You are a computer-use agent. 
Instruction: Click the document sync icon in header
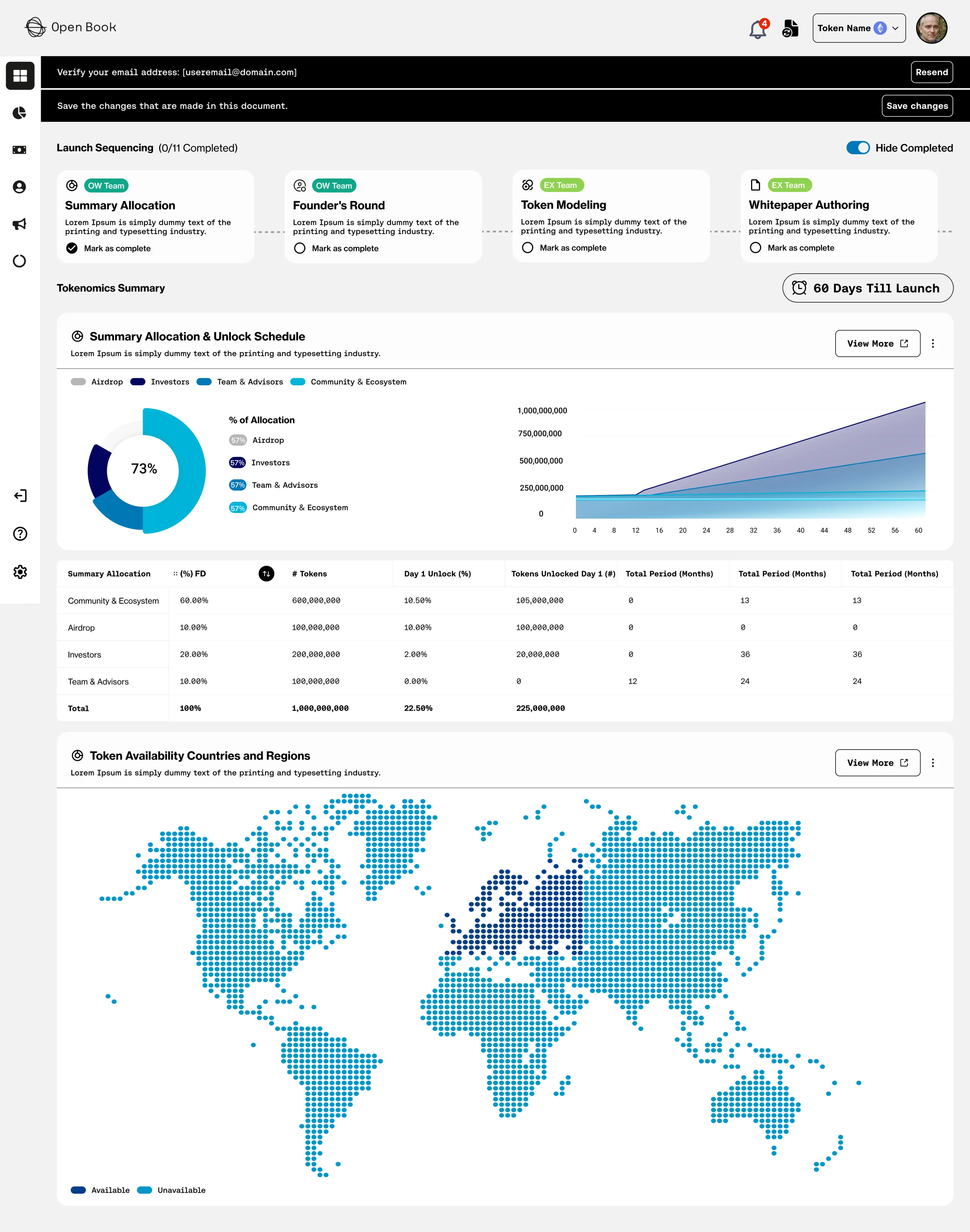click(790, 28)
